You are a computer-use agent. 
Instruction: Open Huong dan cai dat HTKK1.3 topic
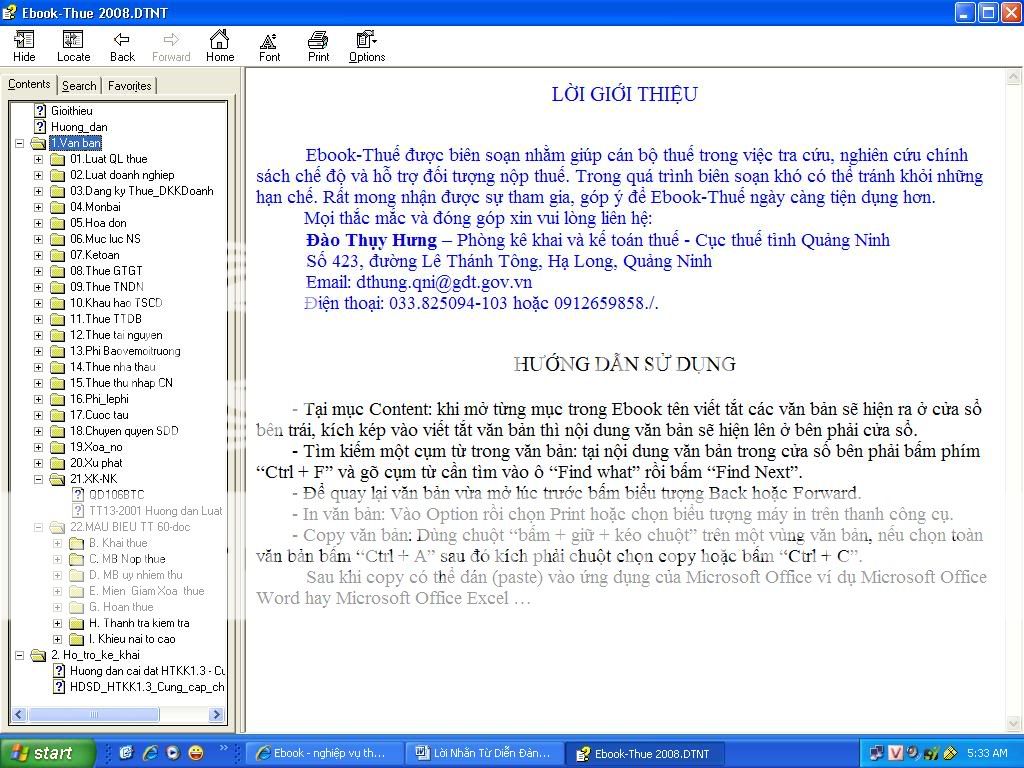coord(146,671)
